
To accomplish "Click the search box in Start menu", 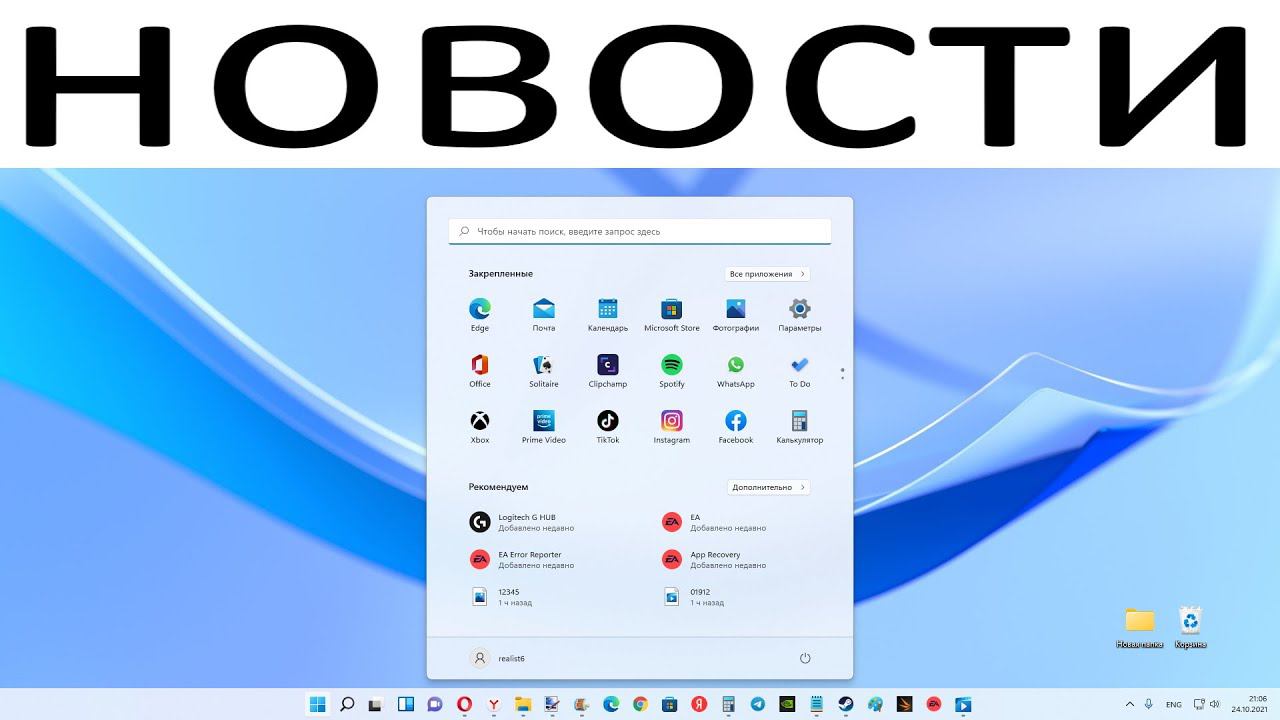I will [x=640, y=231].
